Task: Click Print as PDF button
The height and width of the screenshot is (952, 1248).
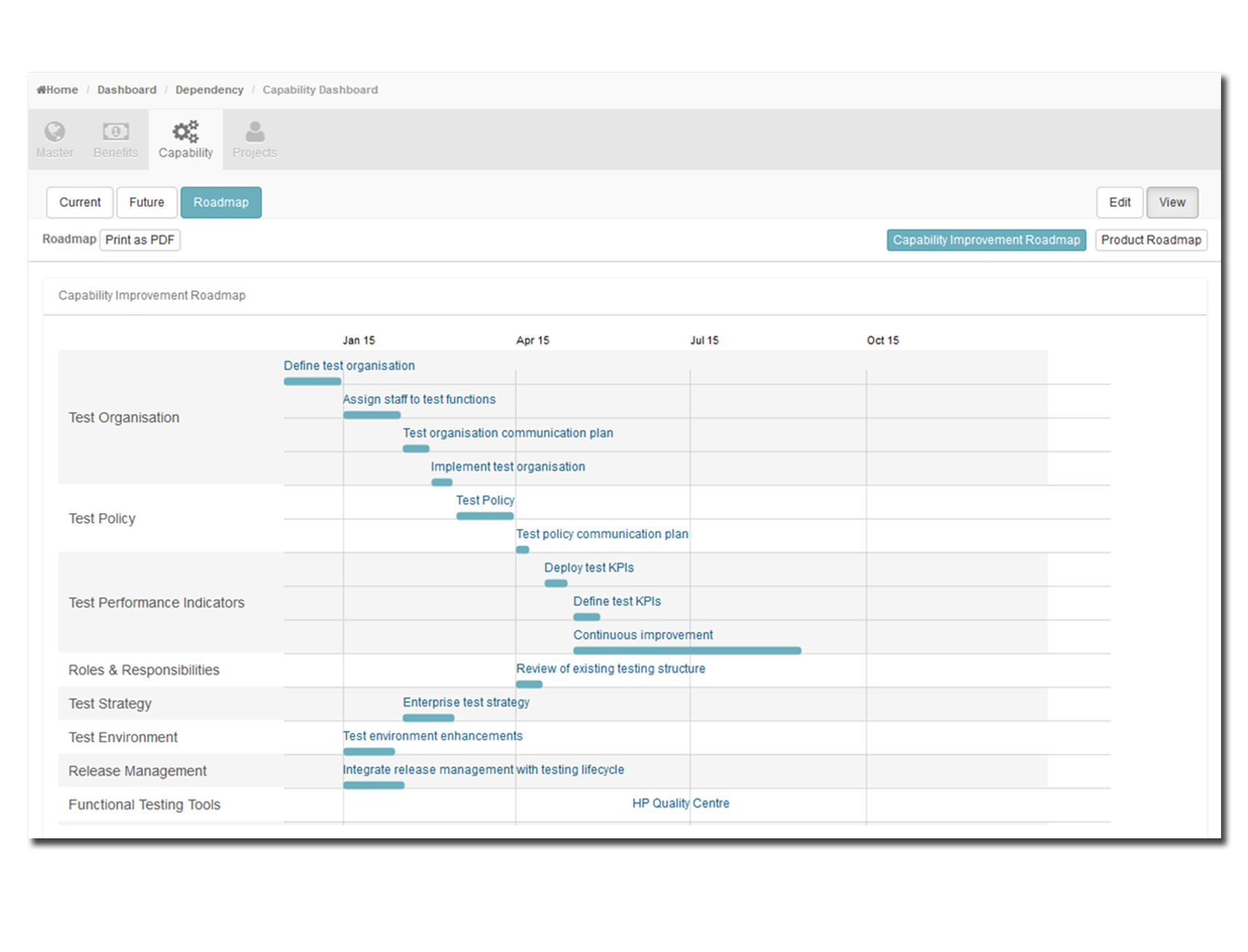Action: point(140,240)
